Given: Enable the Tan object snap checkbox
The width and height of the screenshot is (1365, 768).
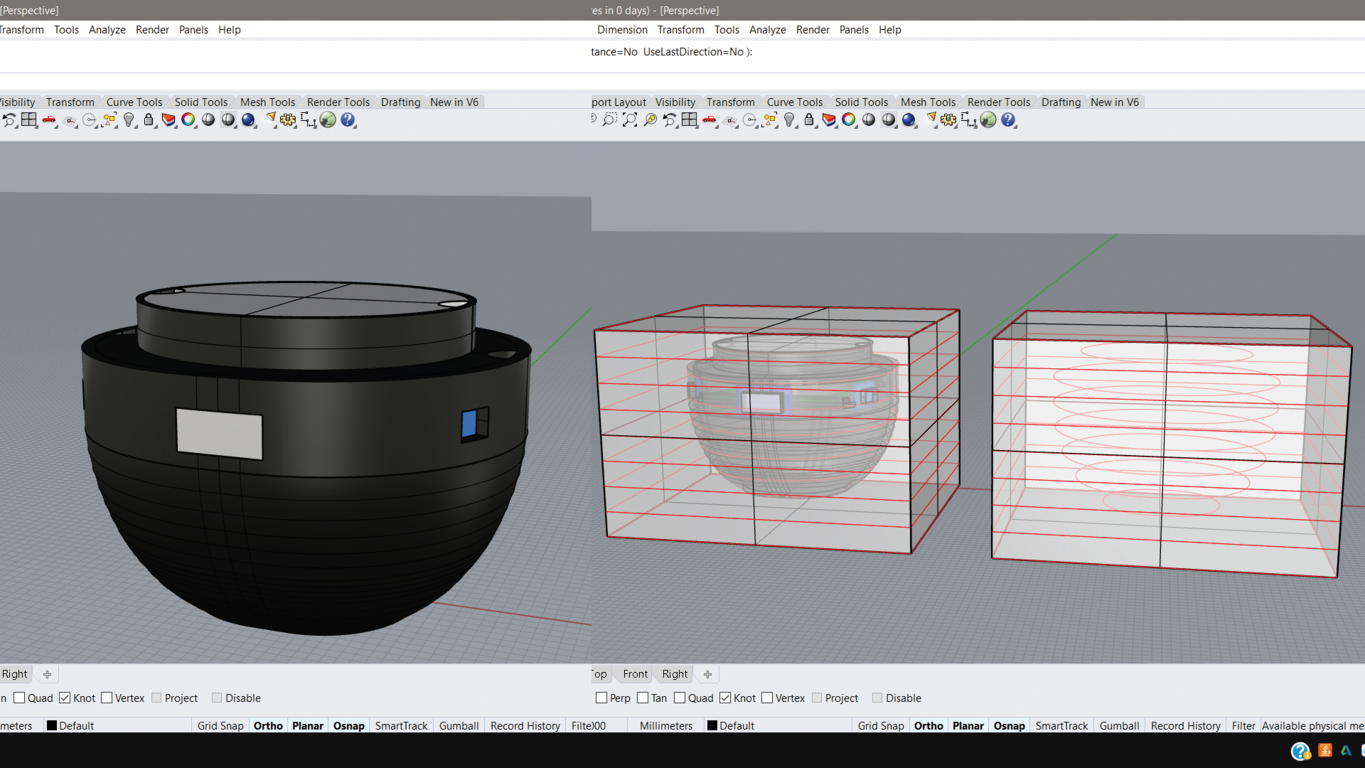Looking at the screenshot, I should (643, 698).
